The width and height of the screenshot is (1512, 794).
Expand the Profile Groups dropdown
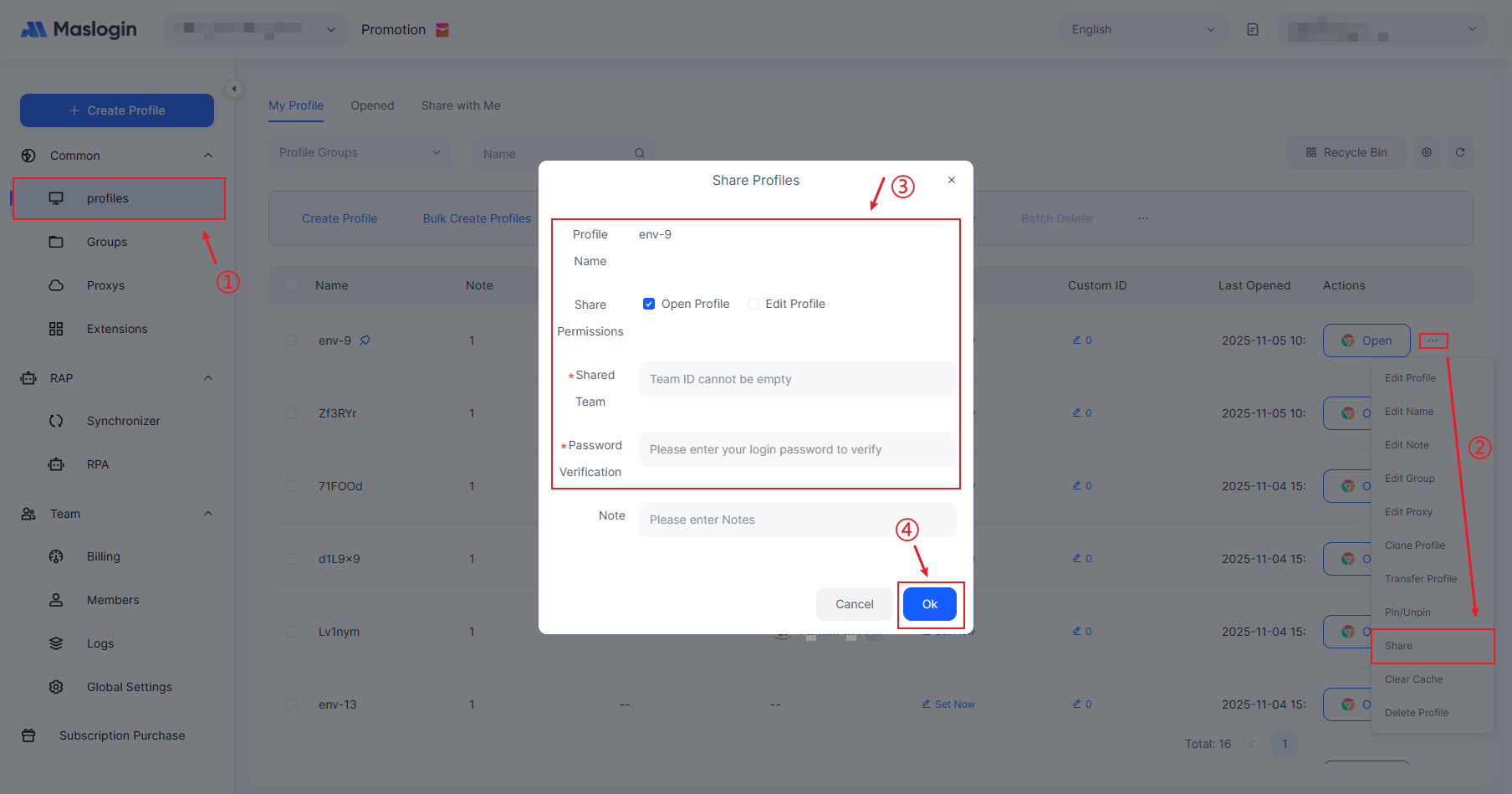click(360, 152)
